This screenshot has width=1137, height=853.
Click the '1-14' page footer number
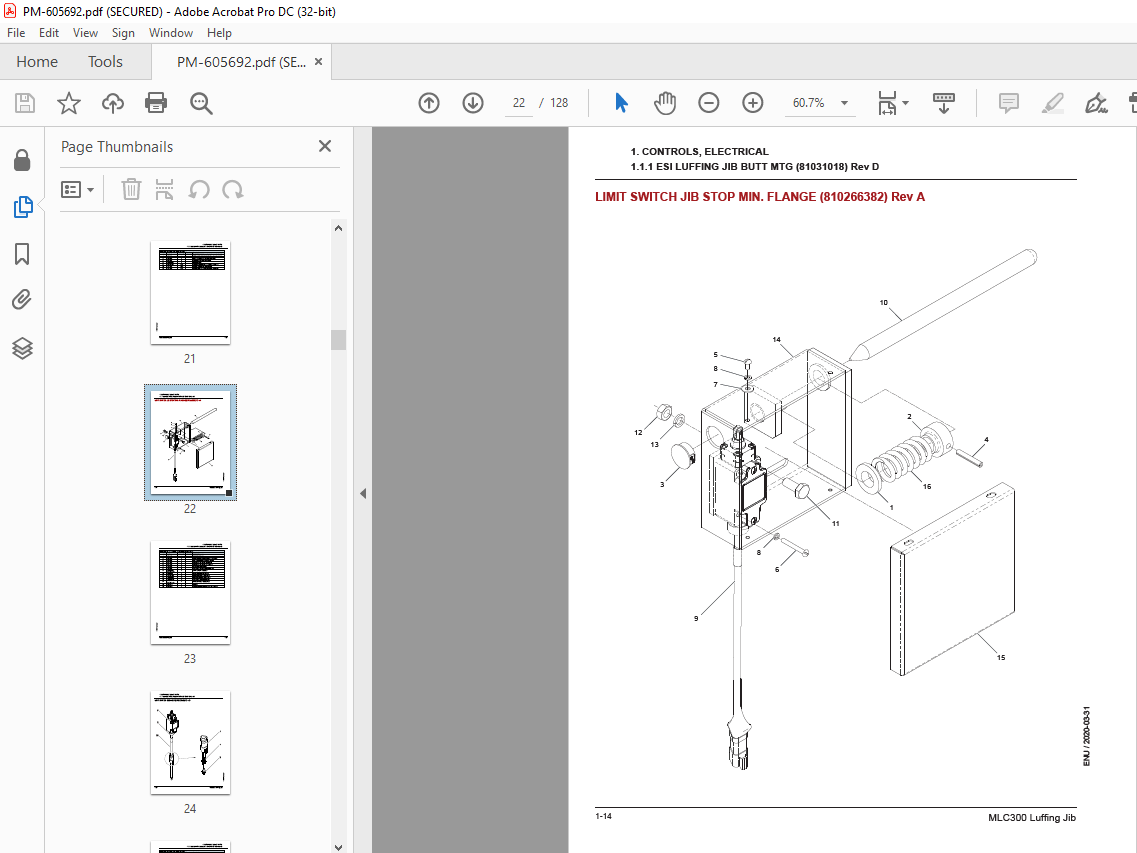pos(603,816)
